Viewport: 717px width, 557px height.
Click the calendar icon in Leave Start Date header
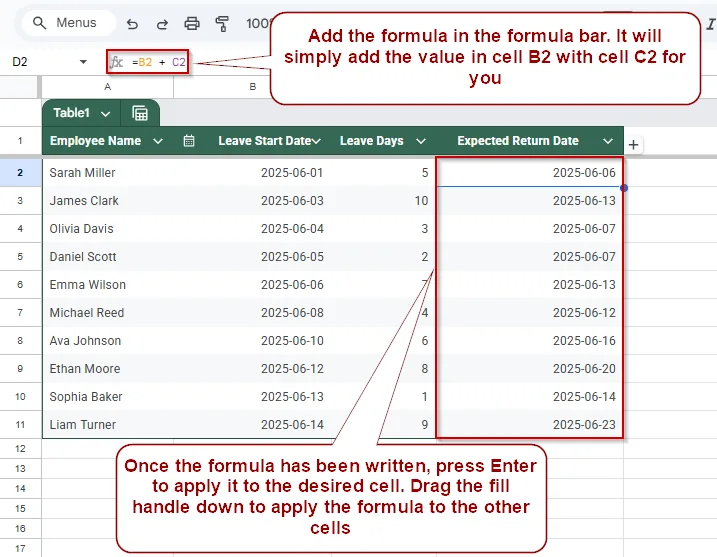tap(189, 141)
